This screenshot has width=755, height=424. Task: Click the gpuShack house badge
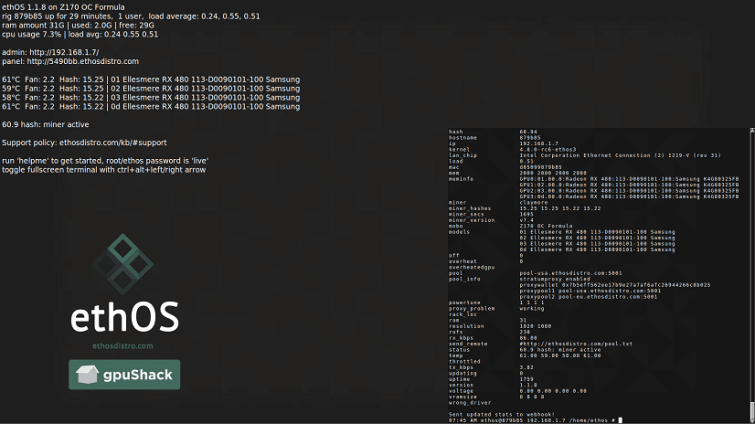coord(124,374)
